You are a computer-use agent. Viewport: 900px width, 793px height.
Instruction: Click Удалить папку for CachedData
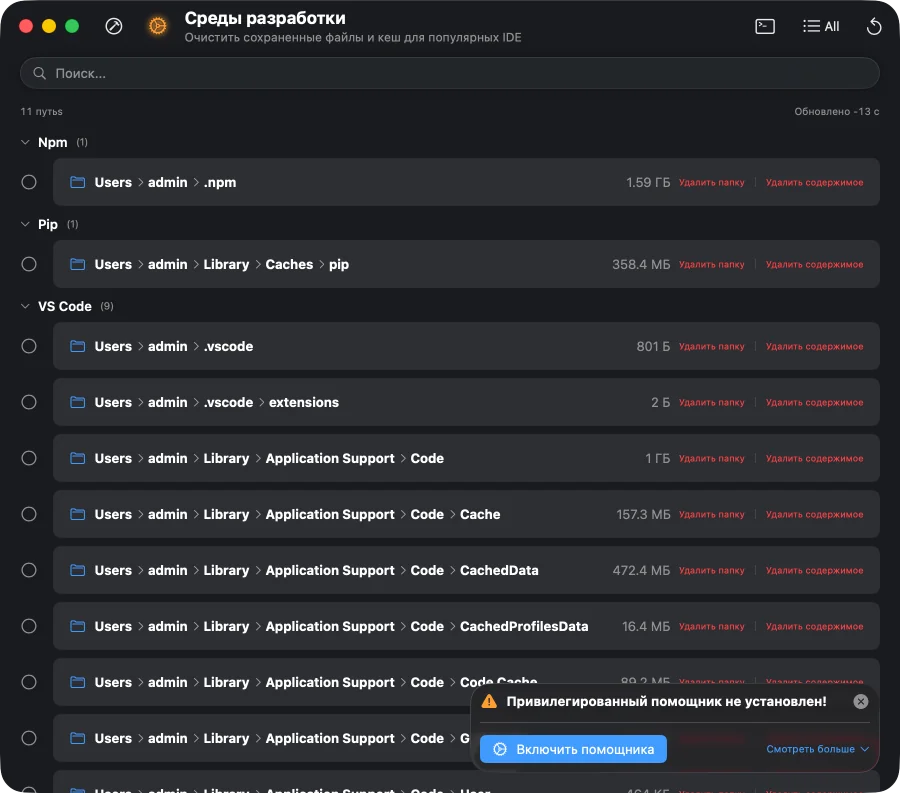pyautogui.click(x=712, y=570)
